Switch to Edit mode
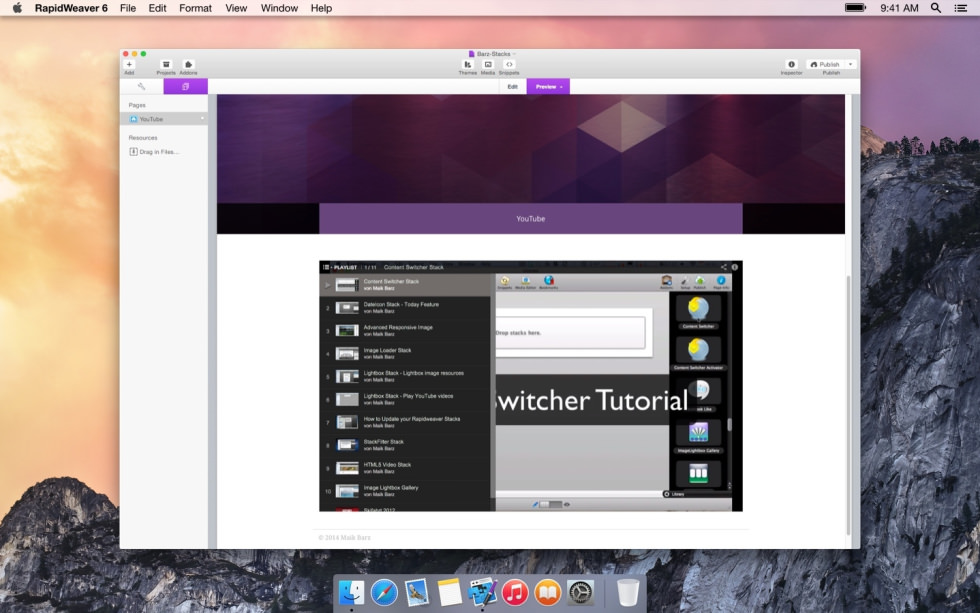The height and width of the screenshot is (613, 980). pos(512,86)
